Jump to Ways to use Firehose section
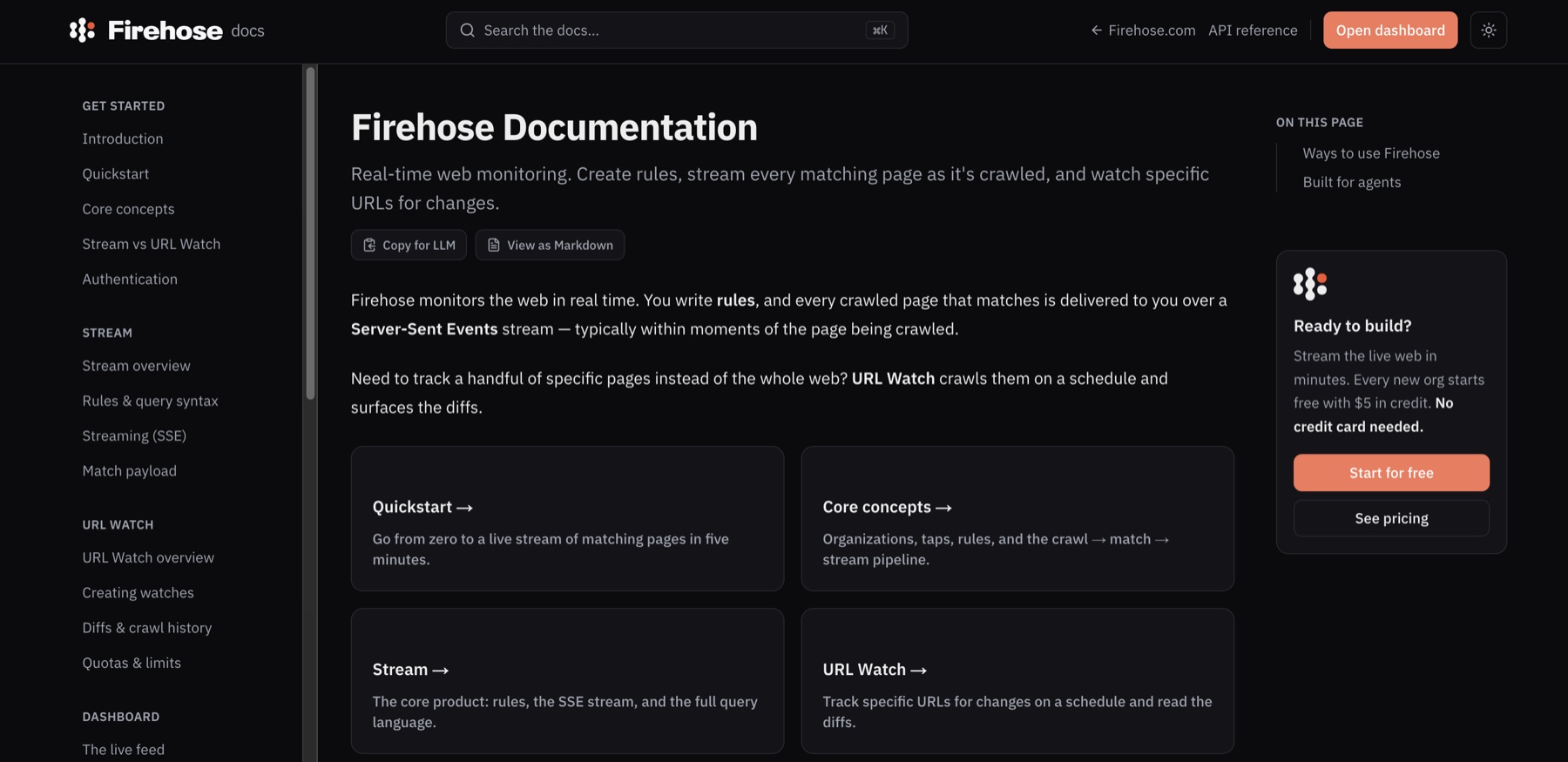The height and width of the screenshot is (762, 1568). pos(1371,153)
